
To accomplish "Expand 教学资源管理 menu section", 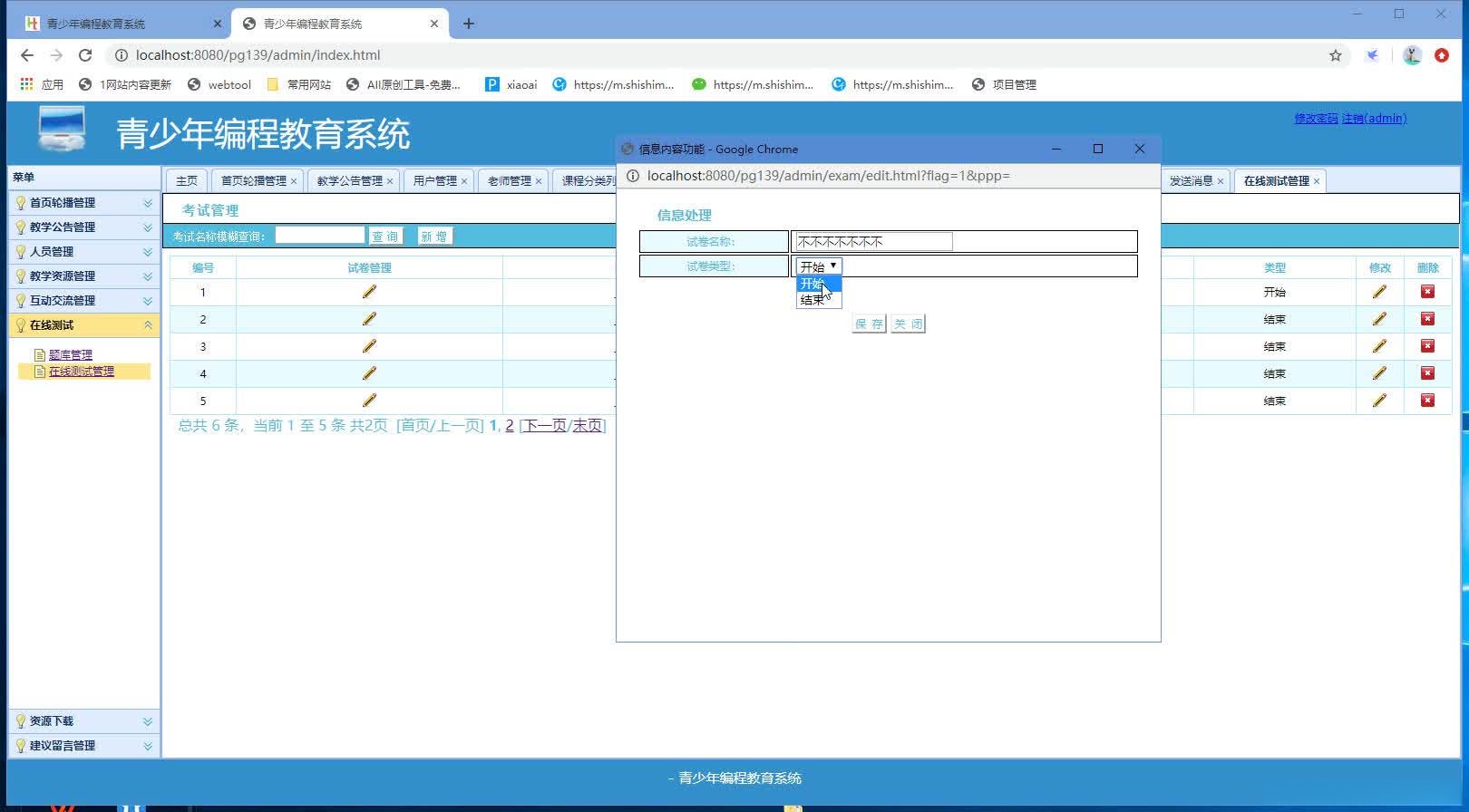I will [x=148, y=276].
